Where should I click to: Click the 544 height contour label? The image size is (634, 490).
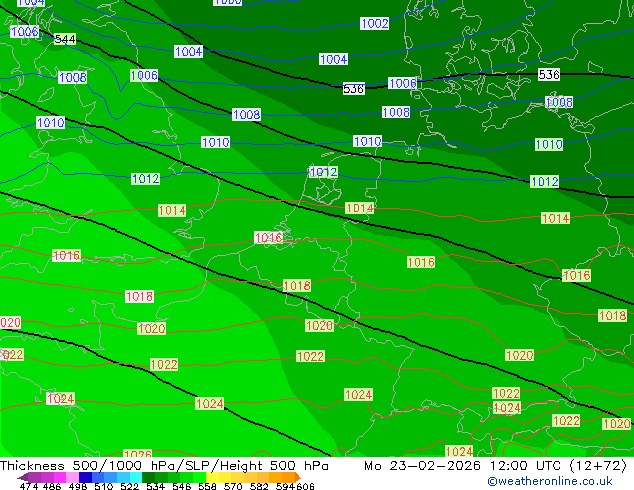pyautogui.click(x=65, y=39)
